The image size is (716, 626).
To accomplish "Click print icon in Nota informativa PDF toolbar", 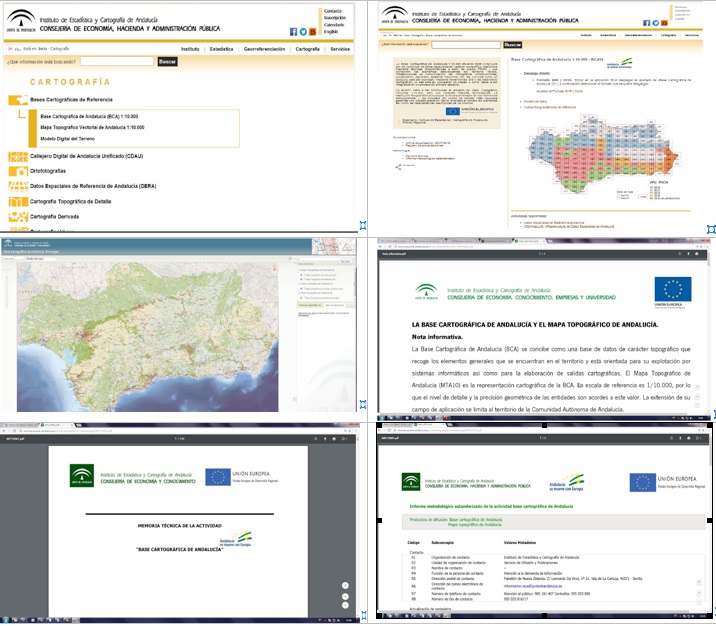I will [697, 253].
